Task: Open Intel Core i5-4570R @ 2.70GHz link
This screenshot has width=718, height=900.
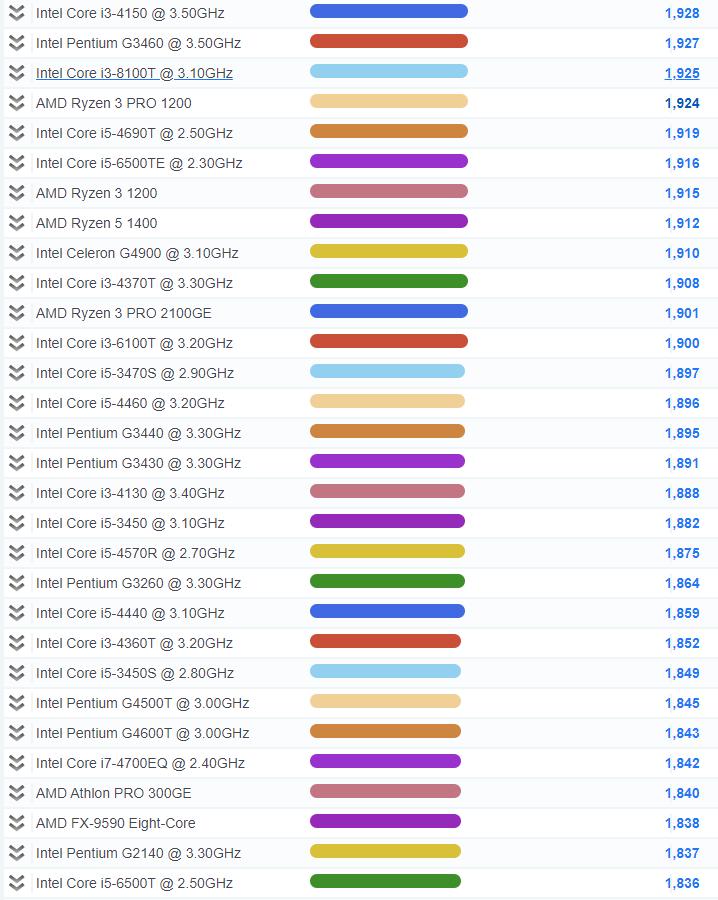Action: (135, 553)
